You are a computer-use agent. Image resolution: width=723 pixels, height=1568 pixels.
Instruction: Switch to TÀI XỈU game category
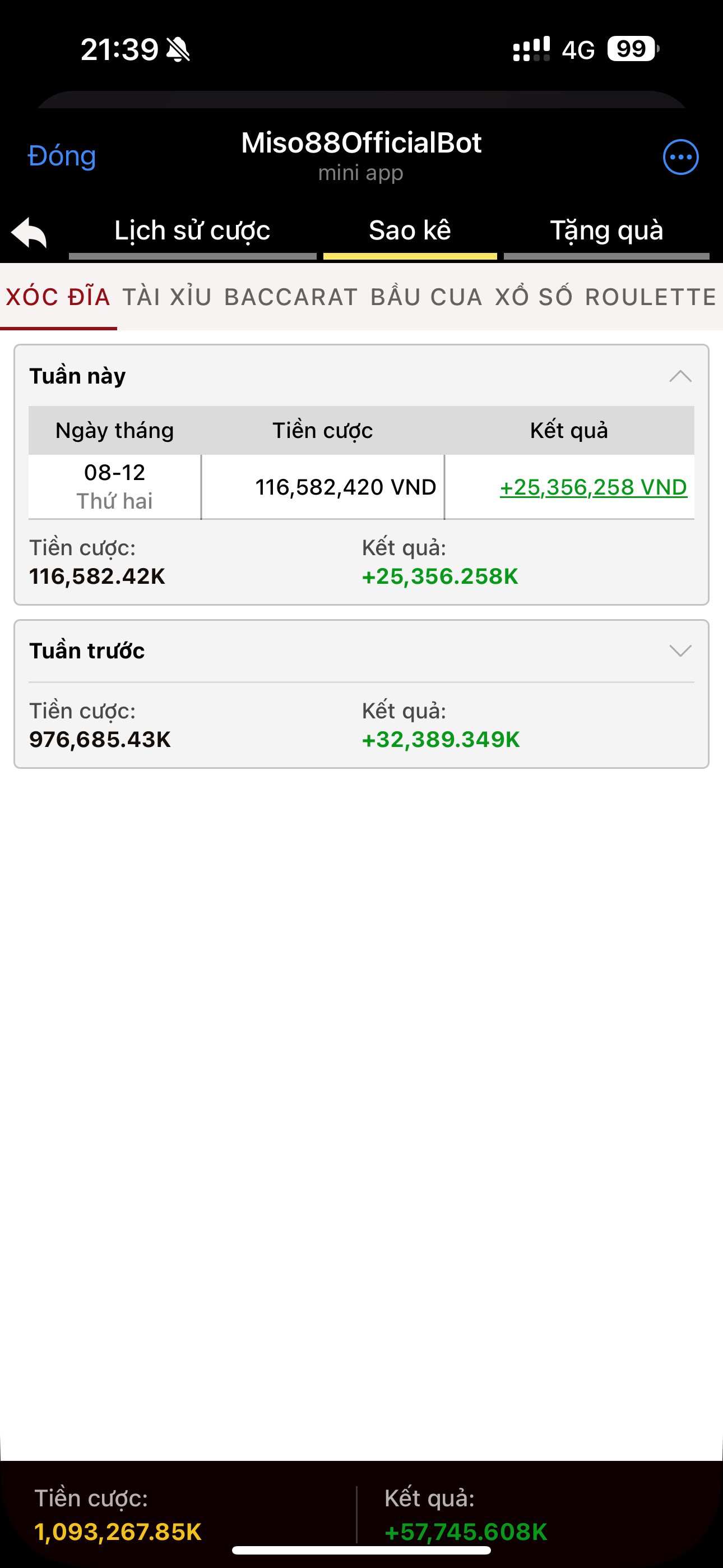tap(168, 297)
